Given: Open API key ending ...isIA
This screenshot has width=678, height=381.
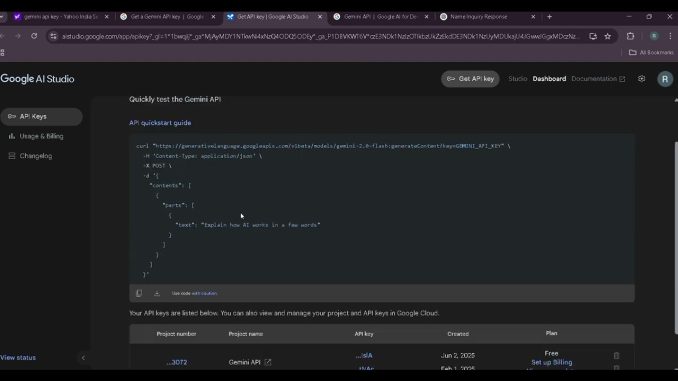Looking at the screenshot, I should (364, 355).
